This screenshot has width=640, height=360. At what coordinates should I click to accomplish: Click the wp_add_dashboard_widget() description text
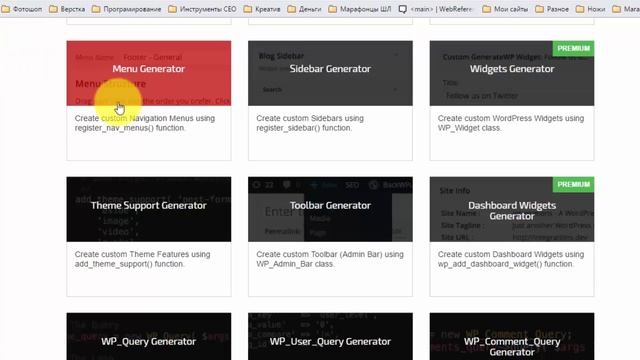click(511, 259)
